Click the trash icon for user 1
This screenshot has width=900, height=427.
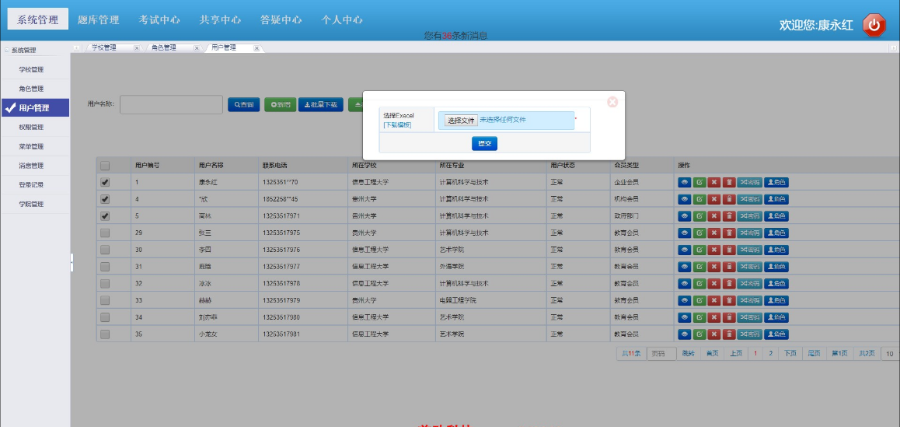point(728,183)
